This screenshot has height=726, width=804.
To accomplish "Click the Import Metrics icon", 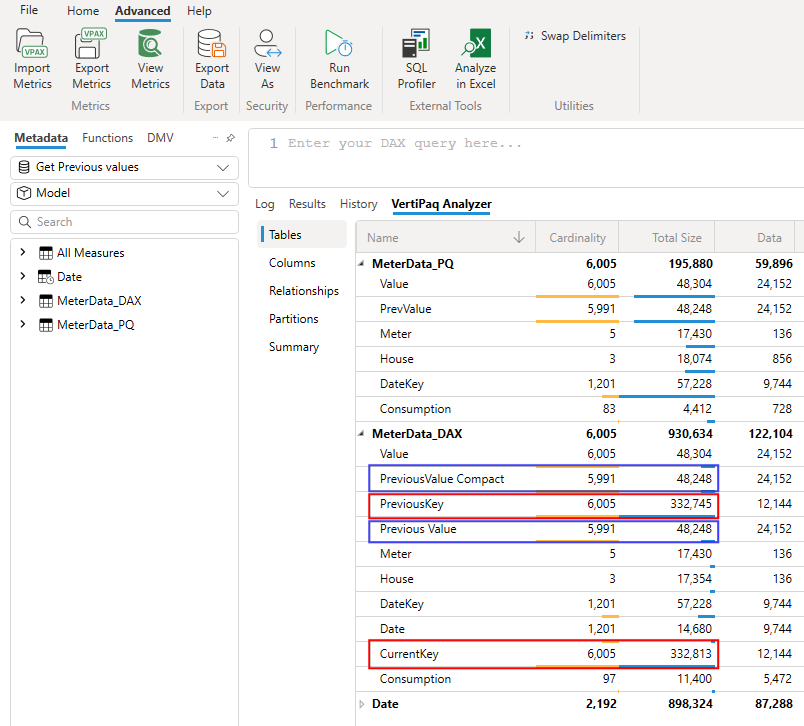I will (x=32, y=43).
